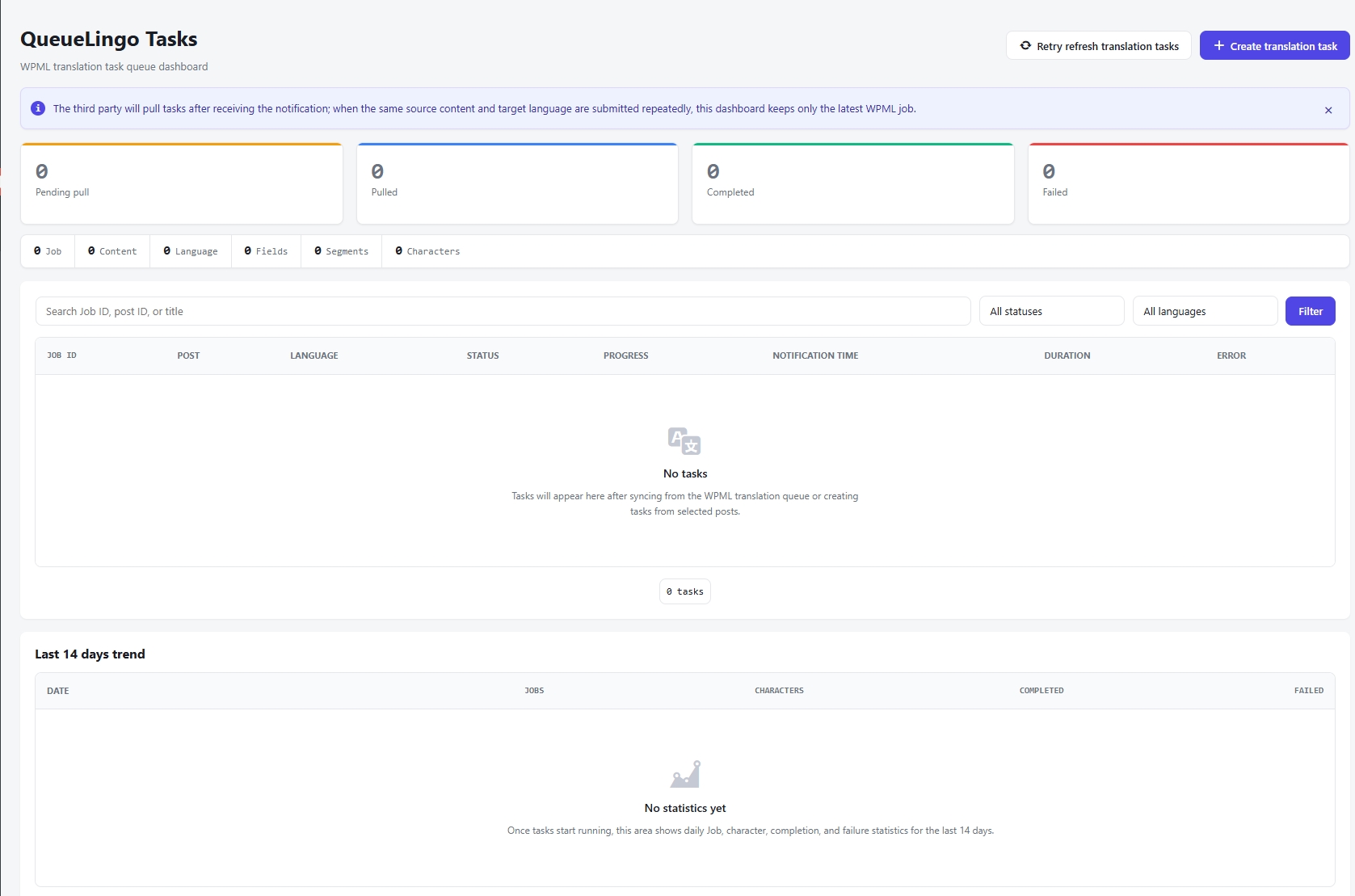Select the 0 Segments summary item
The height and width of the screenshot is (896, 1355).
pyautogui.click(x=341, y=251)
